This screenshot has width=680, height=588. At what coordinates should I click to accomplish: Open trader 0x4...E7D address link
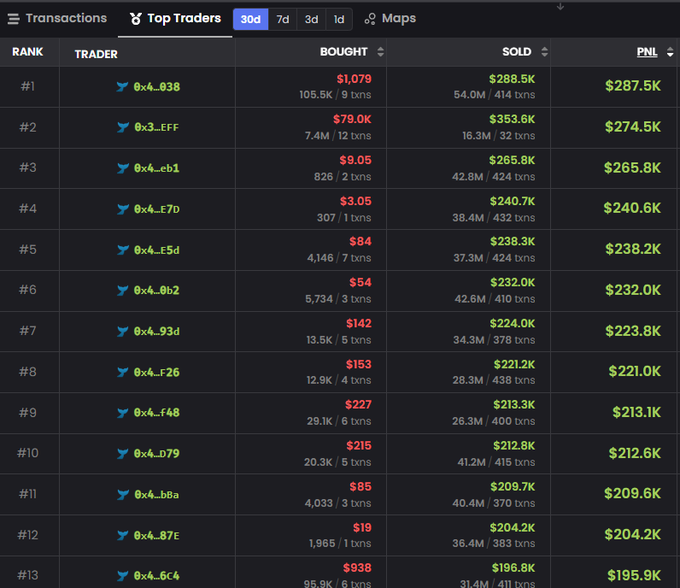(x=157, y=209)
